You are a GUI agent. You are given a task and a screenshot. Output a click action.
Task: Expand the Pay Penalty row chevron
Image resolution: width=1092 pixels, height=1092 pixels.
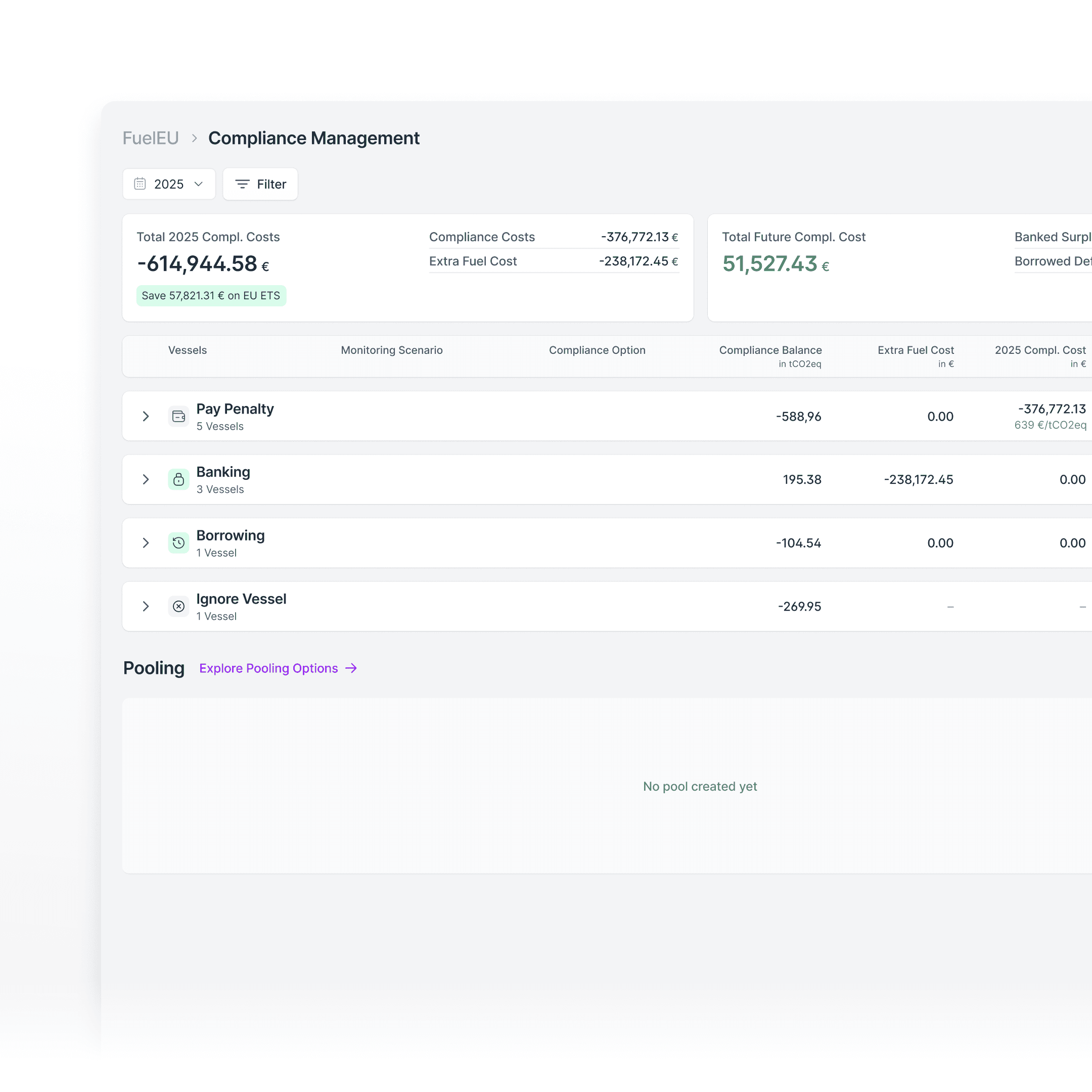point(146,417)
